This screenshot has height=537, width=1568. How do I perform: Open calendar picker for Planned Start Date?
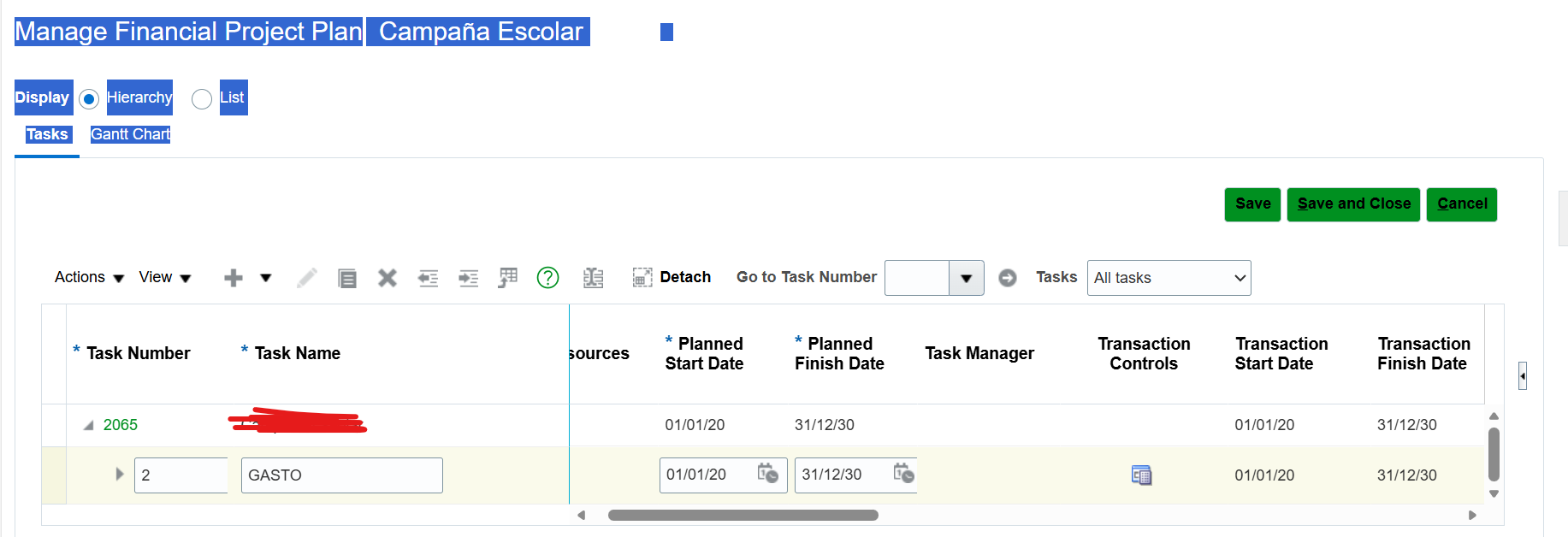point(767,473)
